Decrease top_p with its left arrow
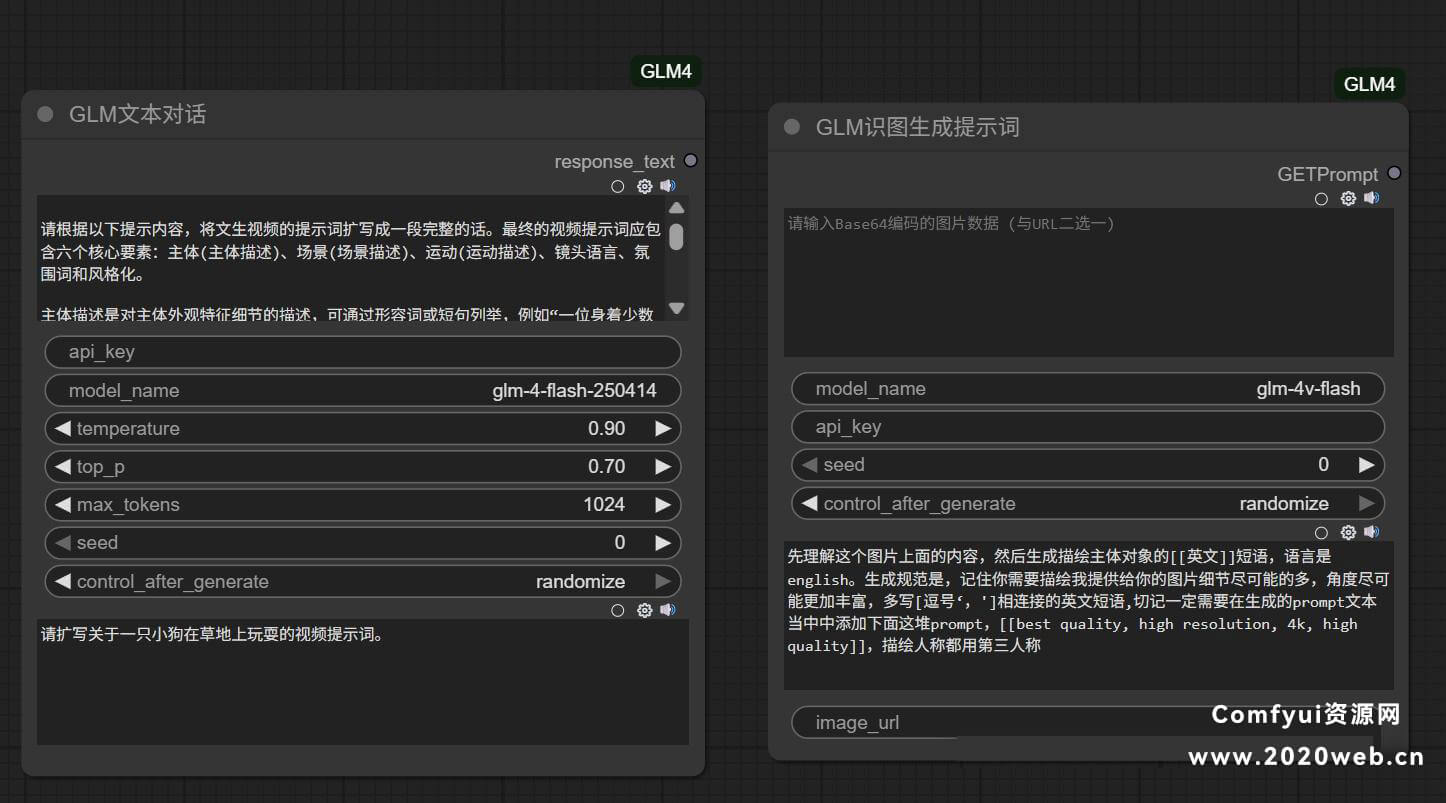This screenshot has width=1446, height=803. tap(62, 466)
